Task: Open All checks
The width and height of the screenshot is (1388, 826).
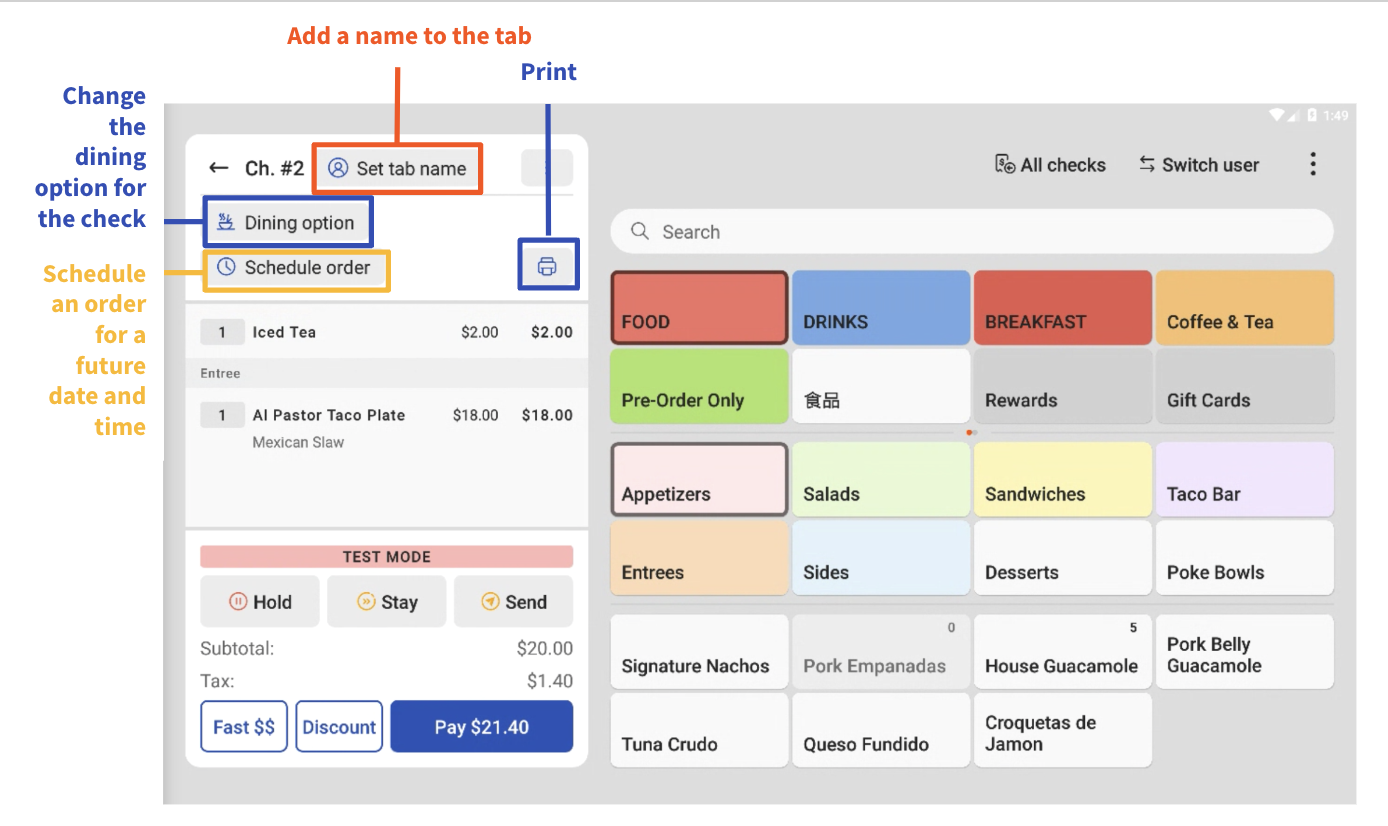Action: (x=1050, y=164)
